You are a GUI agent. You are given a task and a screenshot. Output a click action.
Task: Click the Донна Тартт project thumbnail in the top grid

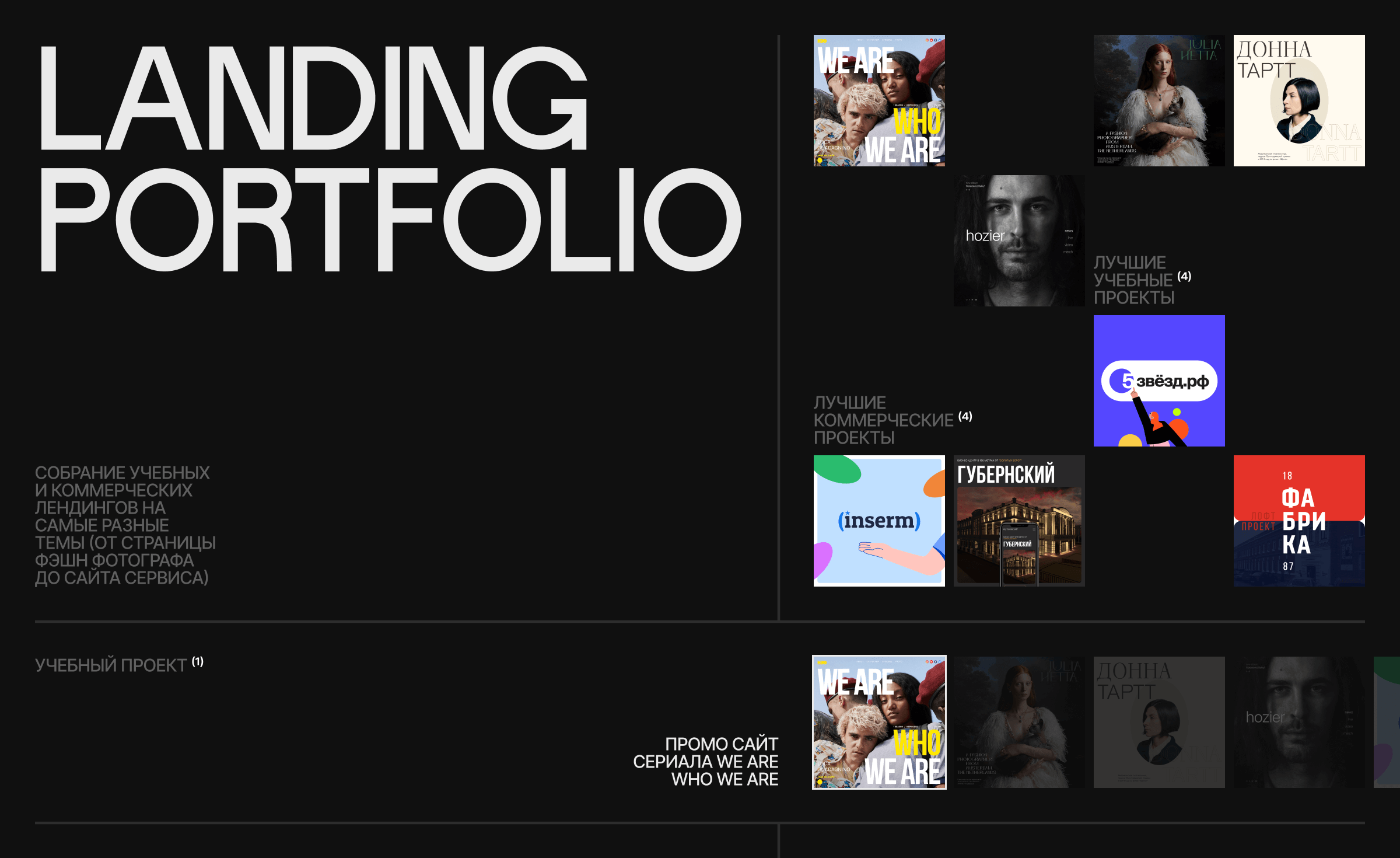click(x=1299, y=100)
